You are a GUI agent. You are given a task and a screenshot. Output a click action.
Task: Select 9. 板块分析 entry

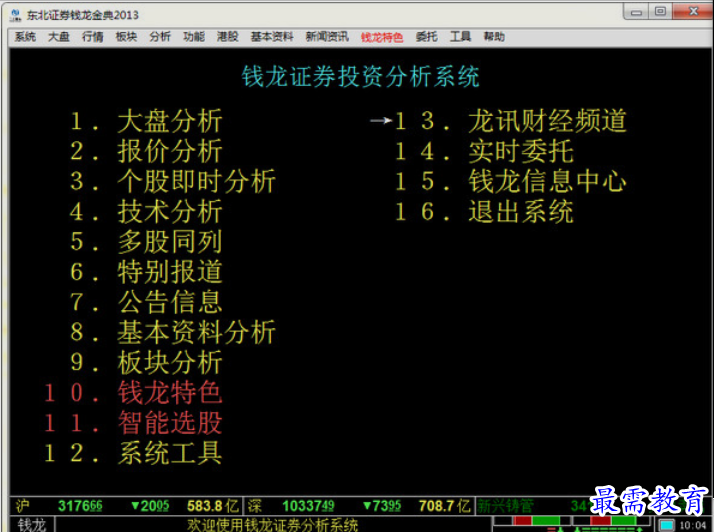[146, 363]
